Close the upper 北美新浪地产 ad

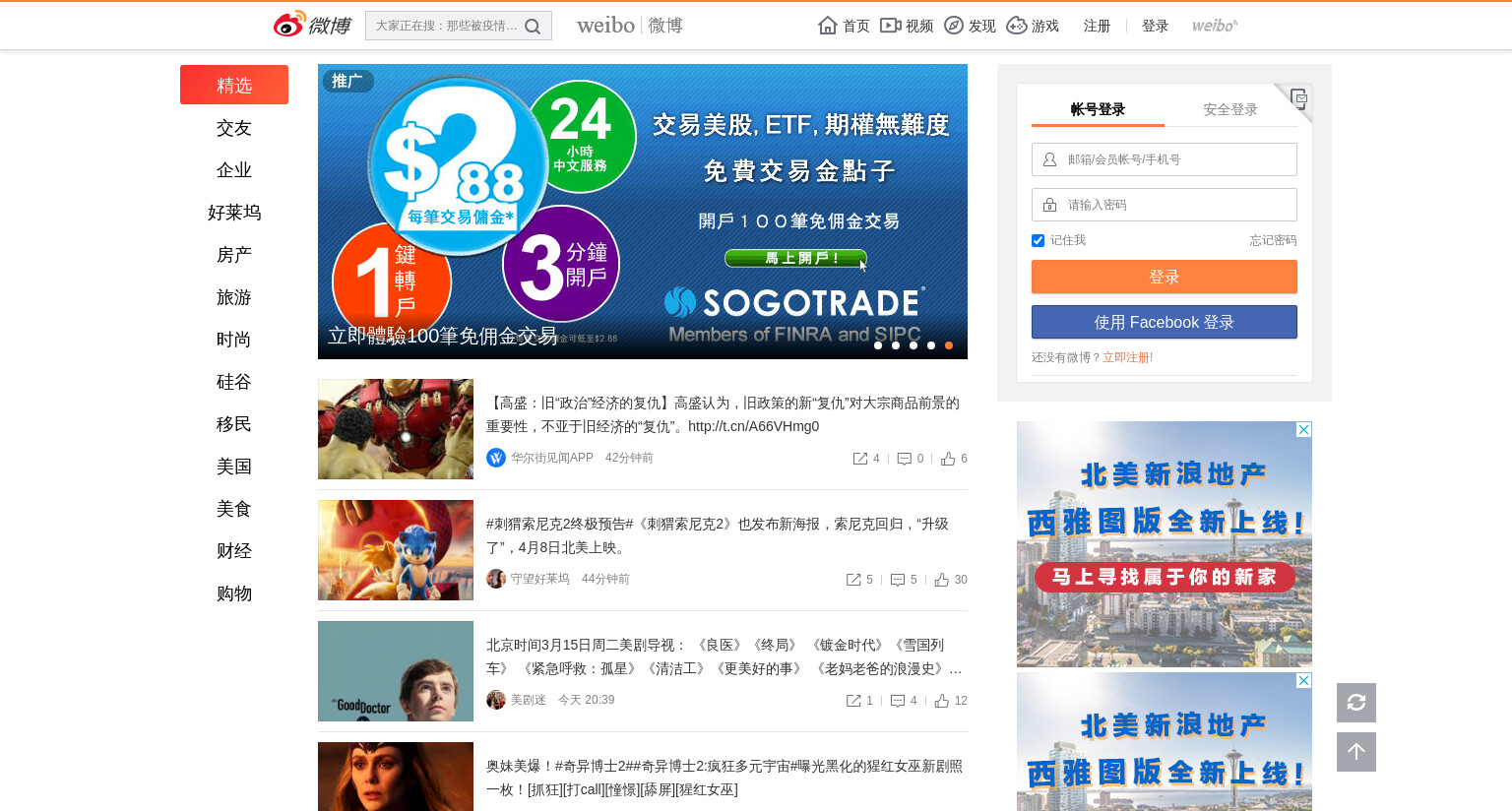[x=1303, y=430]
